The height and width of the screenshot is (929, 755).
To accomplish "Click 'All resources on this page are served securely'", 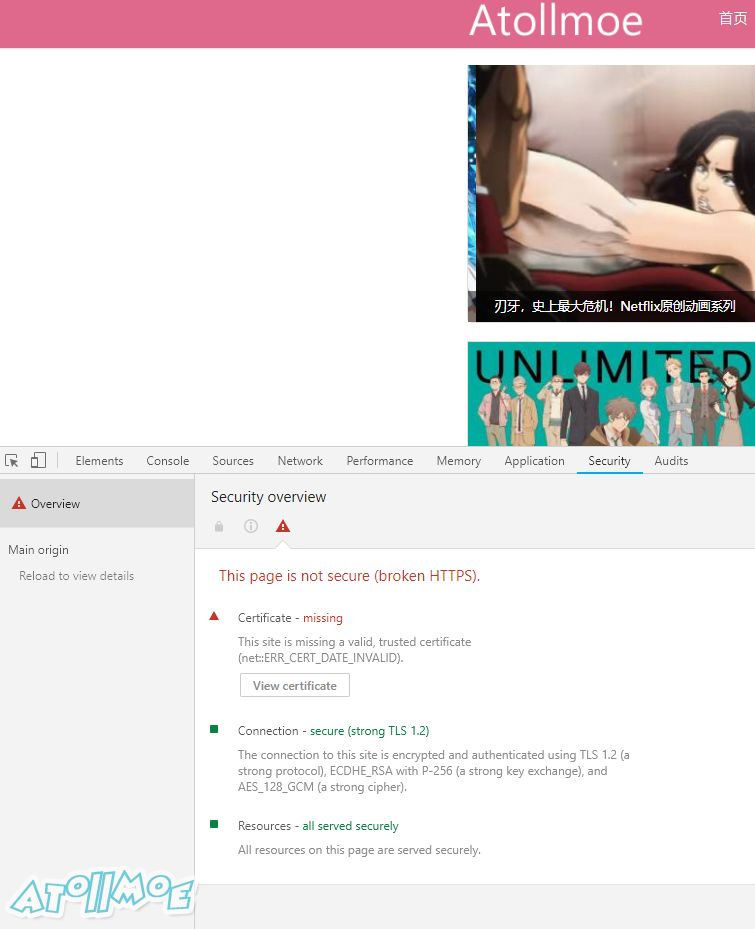I will (x=359, y=850).
